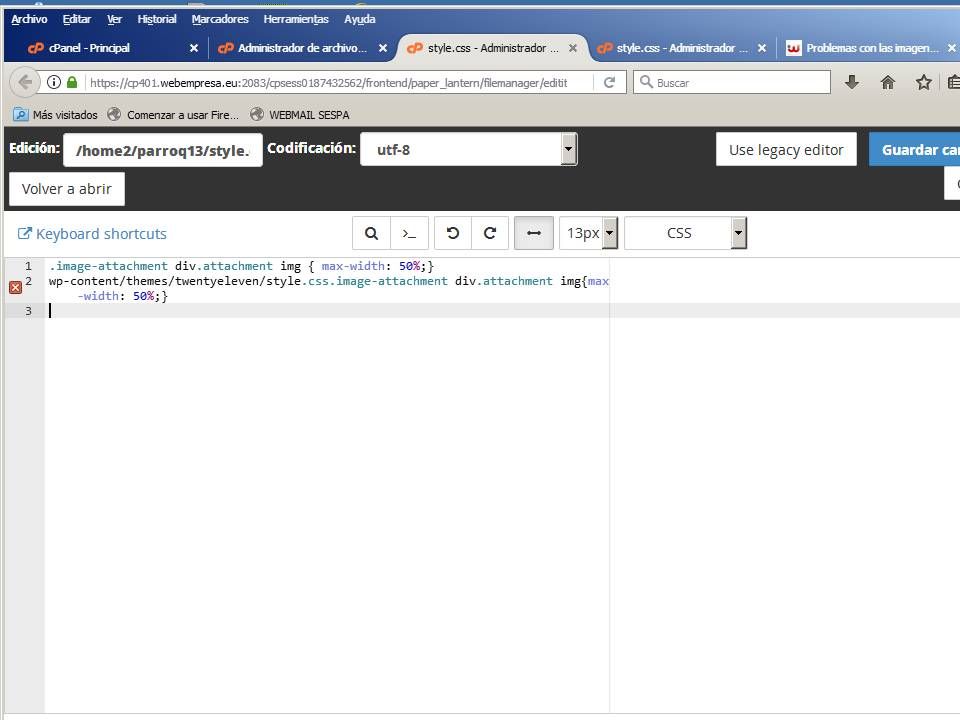960x720 pixels.
Task: Click the file path edit field
Action: pyautogui.click(x=163, y=150)
